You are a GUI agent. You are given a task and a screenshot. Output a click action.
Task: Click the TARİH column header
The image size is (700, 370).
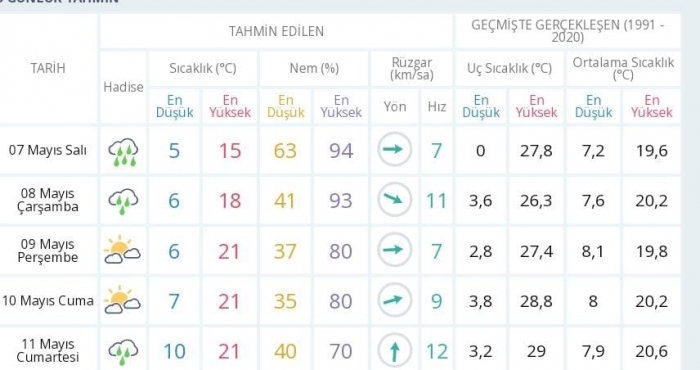pos(48,68)
